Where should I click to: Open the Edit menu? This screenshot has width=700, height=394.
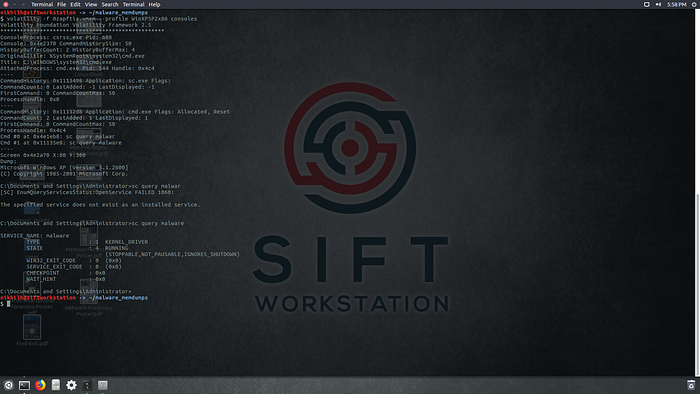tap(75, 4)
